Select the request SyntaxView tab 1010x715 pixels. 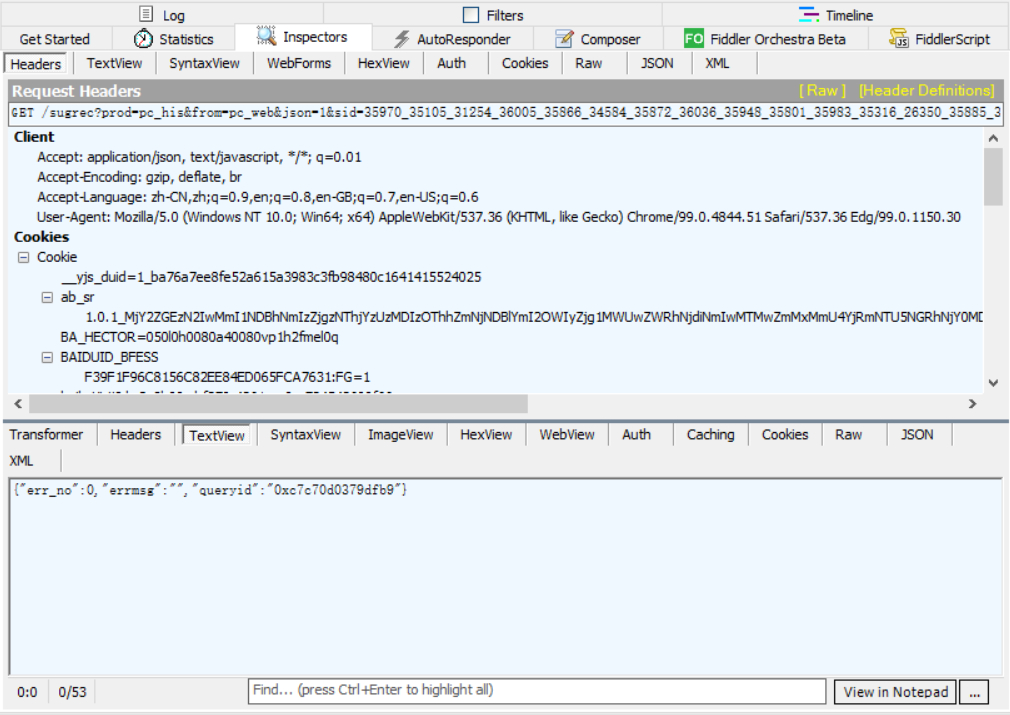click(x=204, y=63)
